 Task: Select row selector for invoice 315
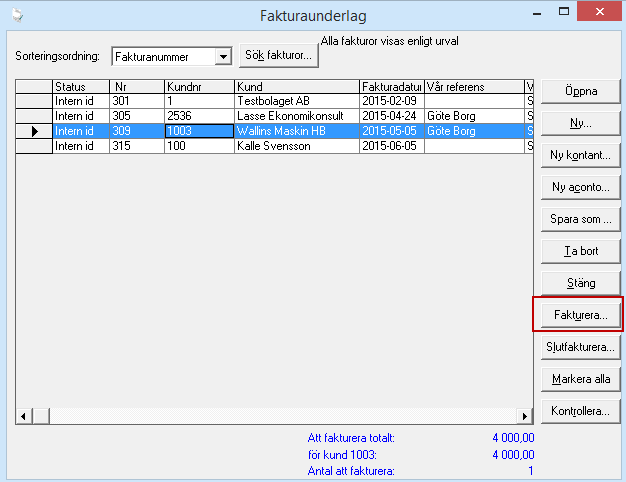(34, 146)
